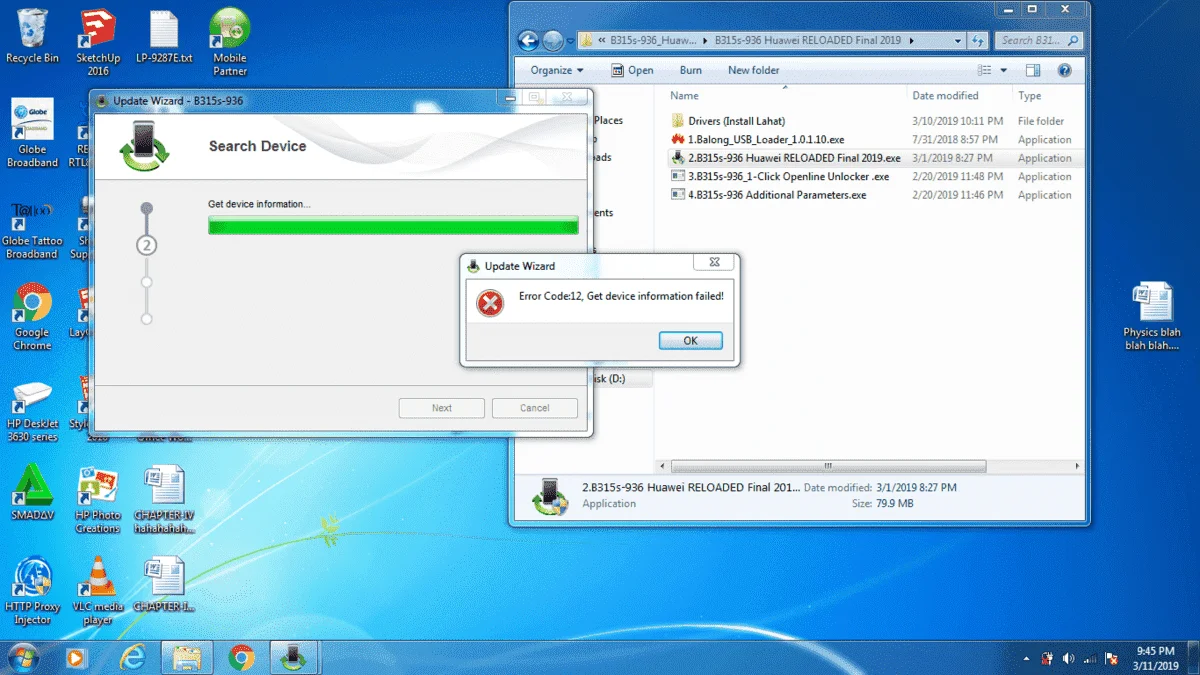Viewport: 1200px width, 675px height.
Task: Launch Google Chrome from the desktop icon
Action: (x=32, y=317)
